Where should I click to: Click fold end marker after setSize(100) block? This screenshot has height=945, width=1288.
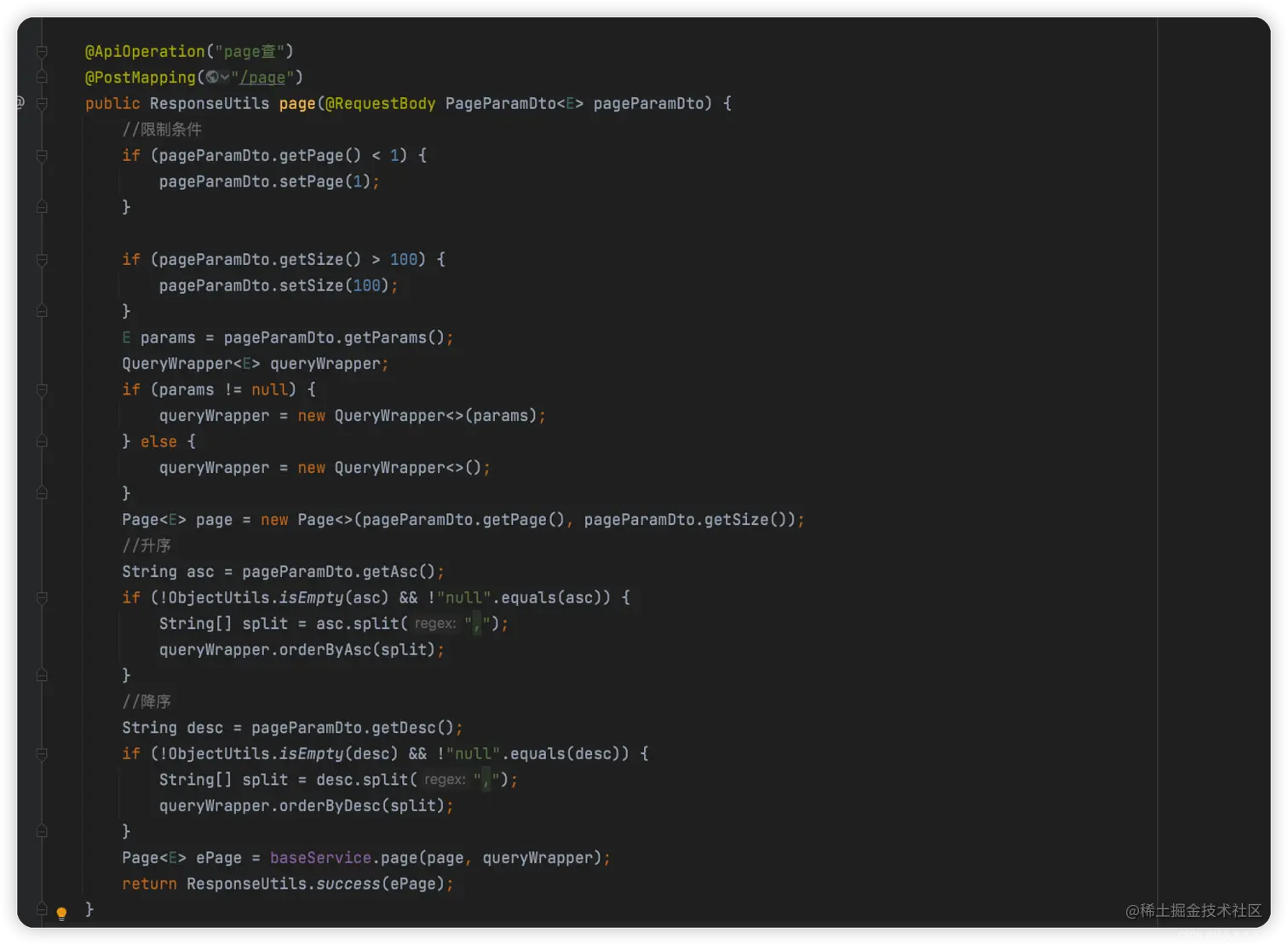coord(42,311)
